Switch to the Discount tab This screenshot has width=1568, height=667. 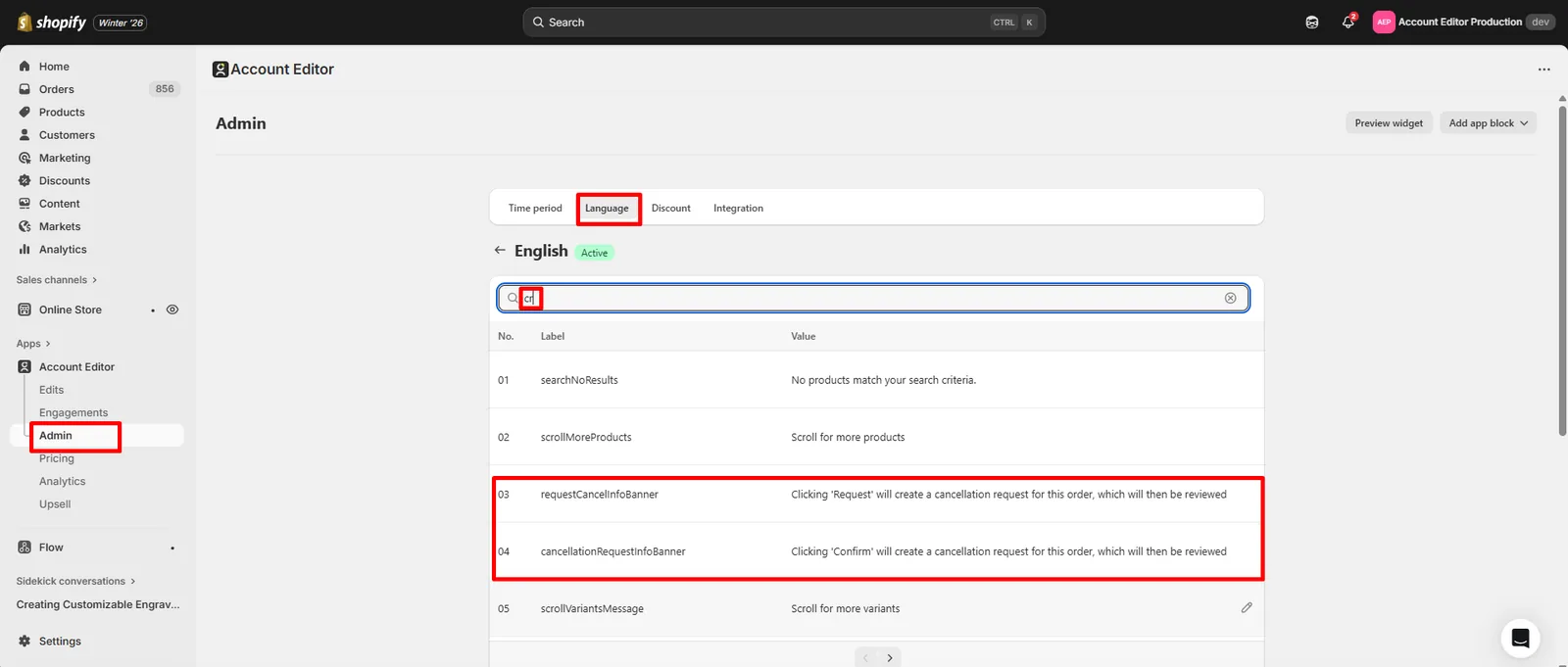(x=670, y=208)
